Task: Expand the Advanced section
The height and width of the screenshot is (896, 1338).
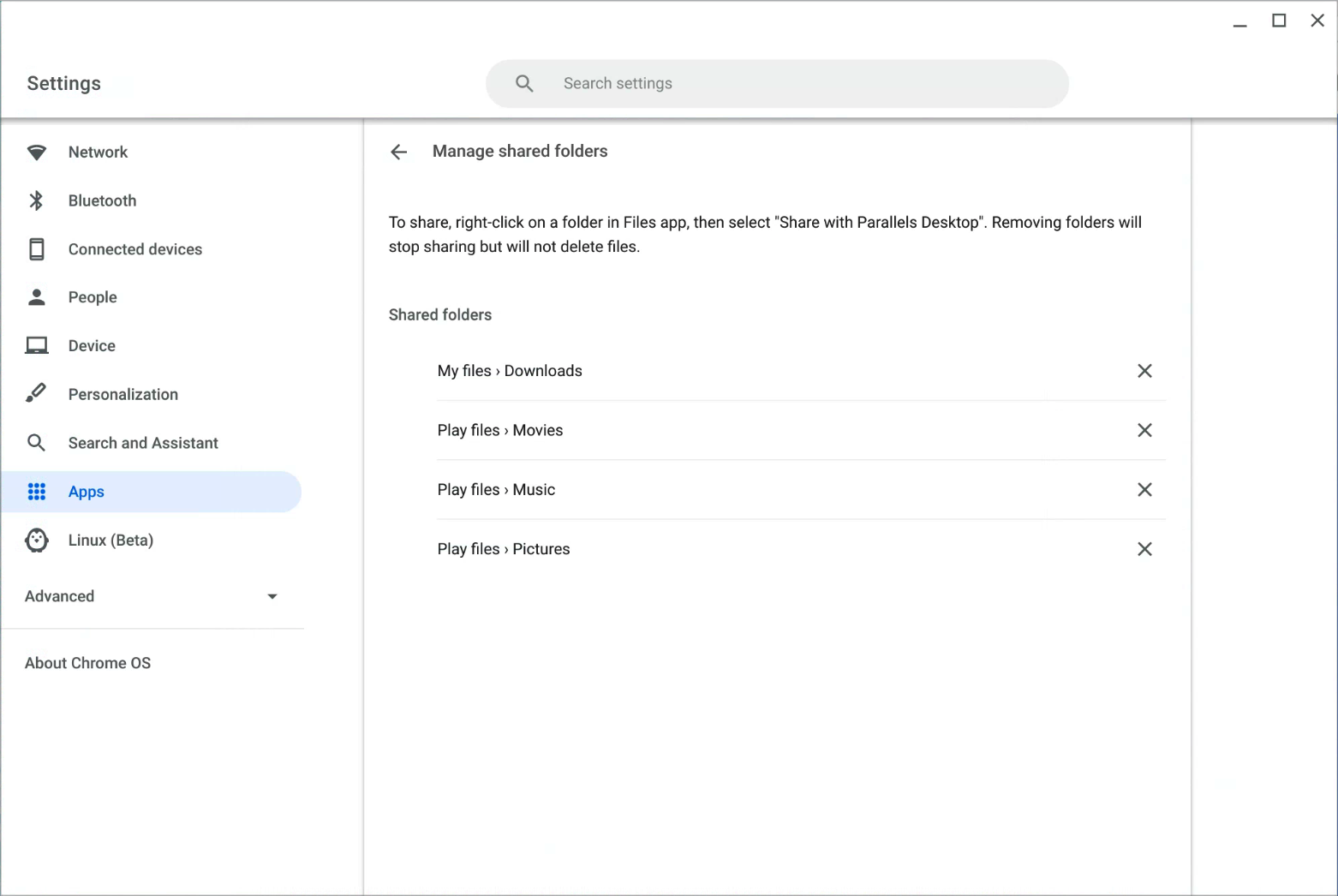Action: [x=272, y=596]
